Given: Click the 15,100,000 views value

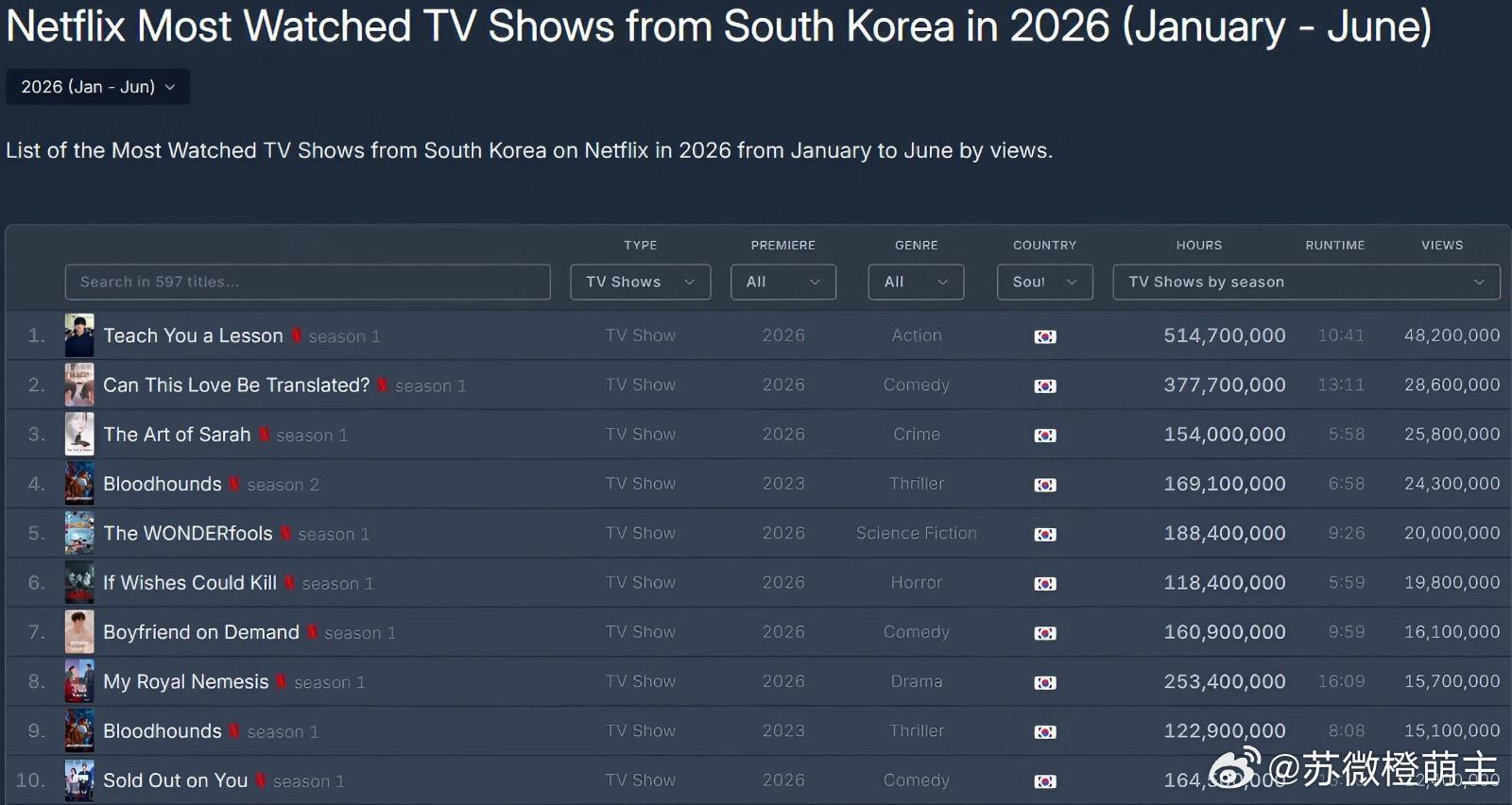Looking at the screenshot, I should (1452, 731).
